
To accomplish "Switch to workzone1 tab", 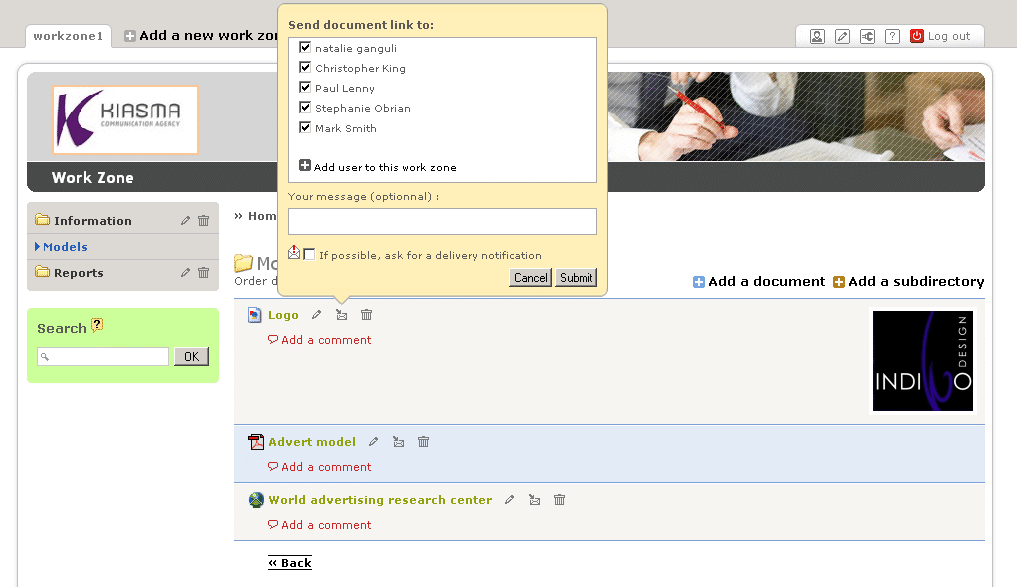I will tap(68, 36).
